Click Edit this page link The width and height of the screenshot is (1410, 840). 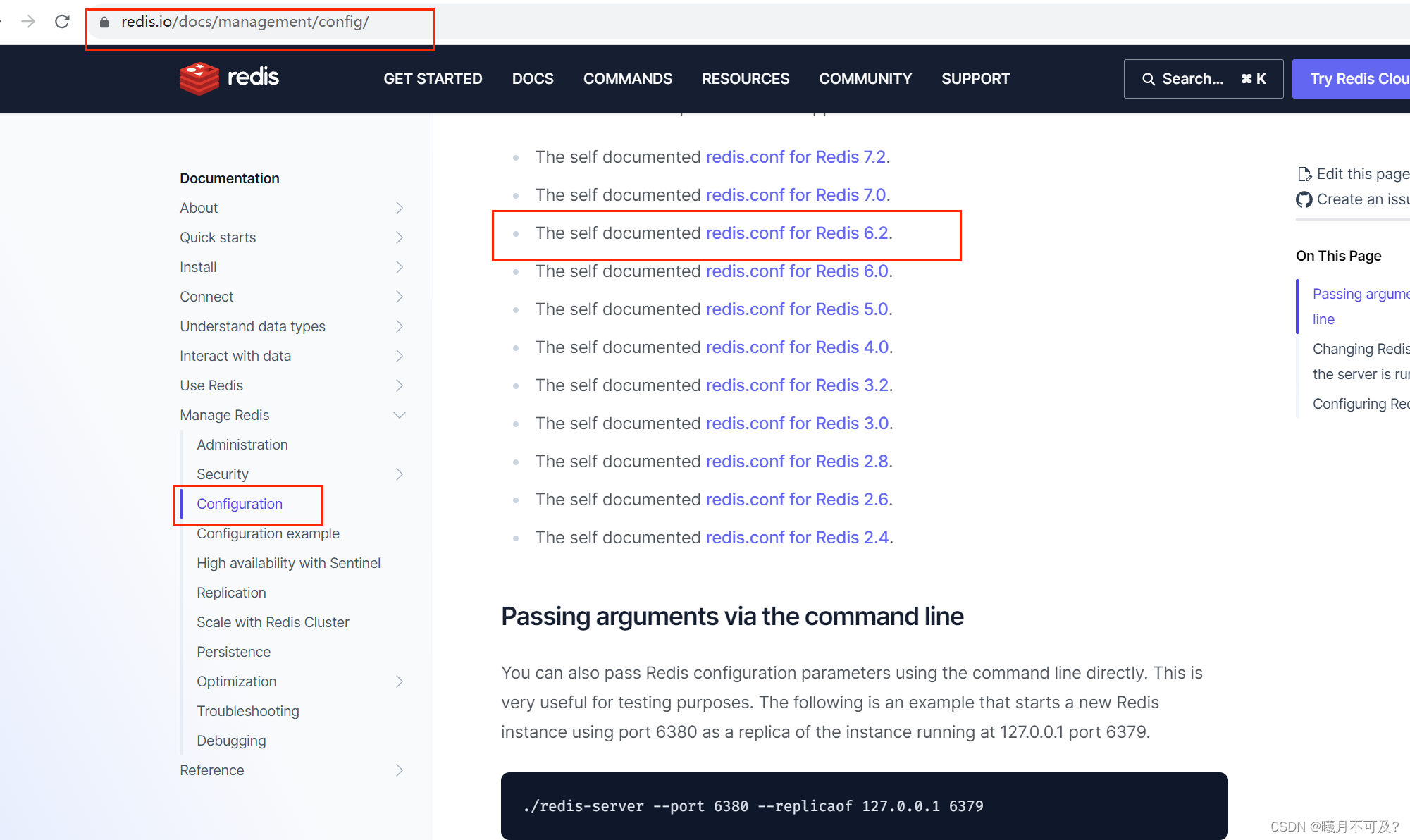[x=1363, y=174]
